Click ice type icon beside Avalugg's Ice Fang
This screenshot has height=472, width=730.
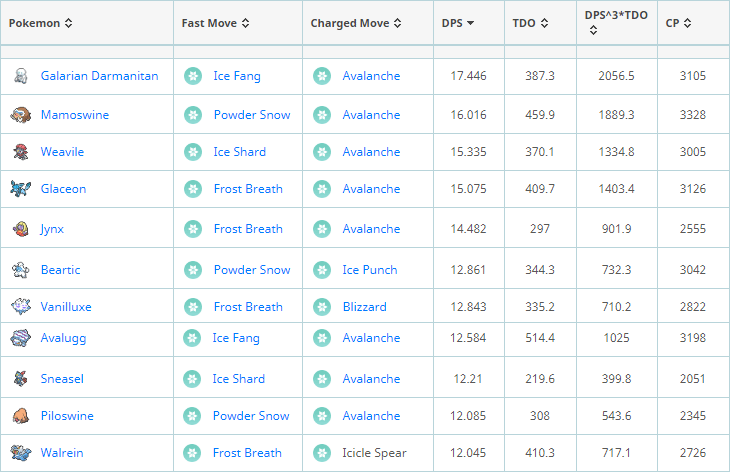pos(192,338)
